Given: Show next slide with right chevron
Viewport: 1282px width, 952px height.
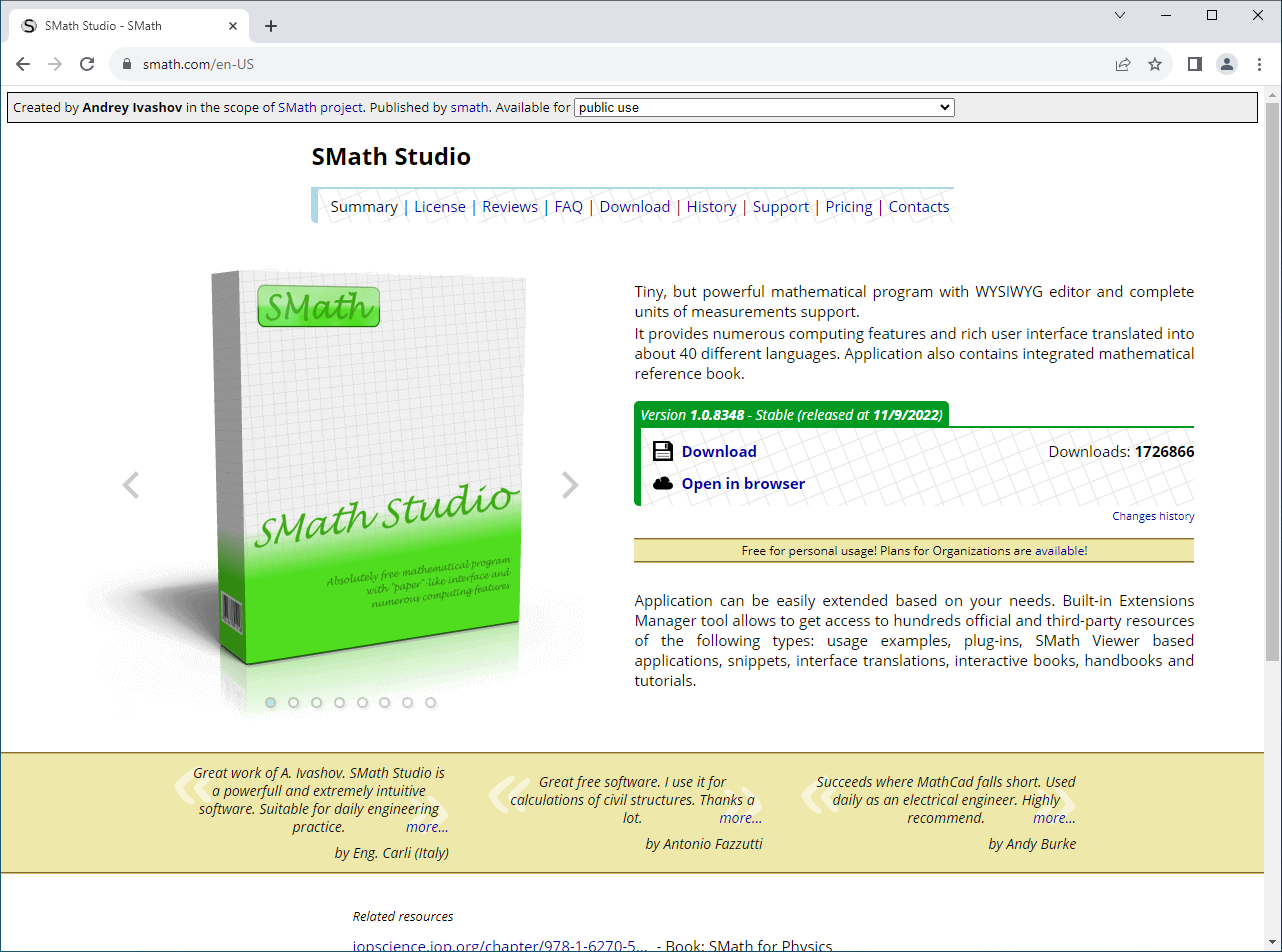Looking at the screenshot, I should [570, 485].
